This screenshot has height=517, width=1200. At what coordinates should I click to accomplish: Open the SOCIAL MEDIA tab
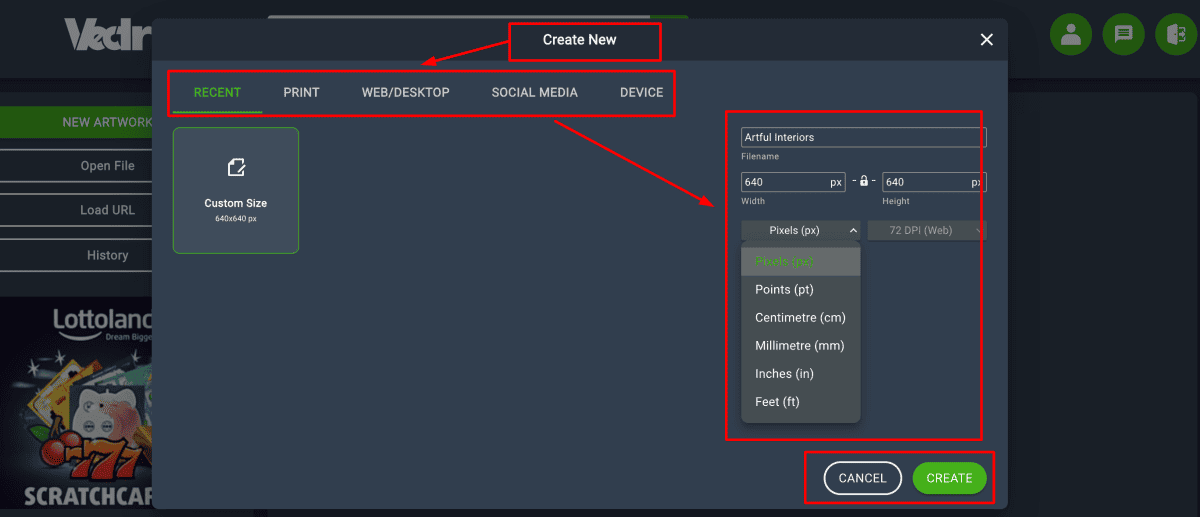534,93
